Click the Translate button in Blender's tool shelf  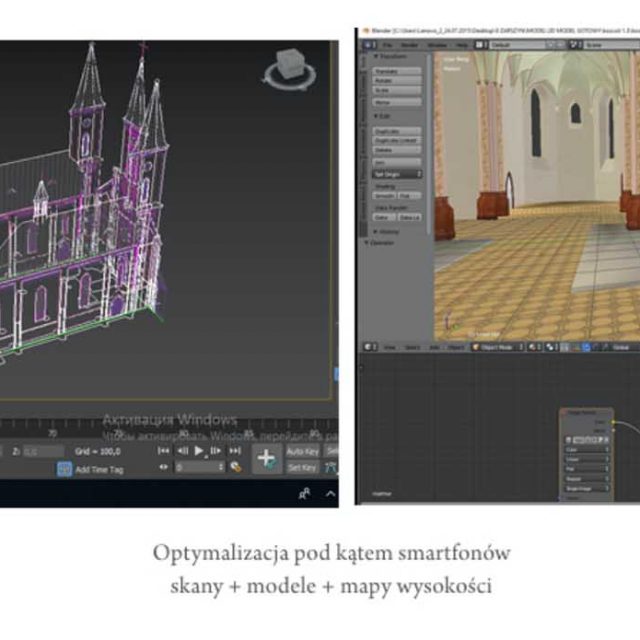click(x=396, y=72)
